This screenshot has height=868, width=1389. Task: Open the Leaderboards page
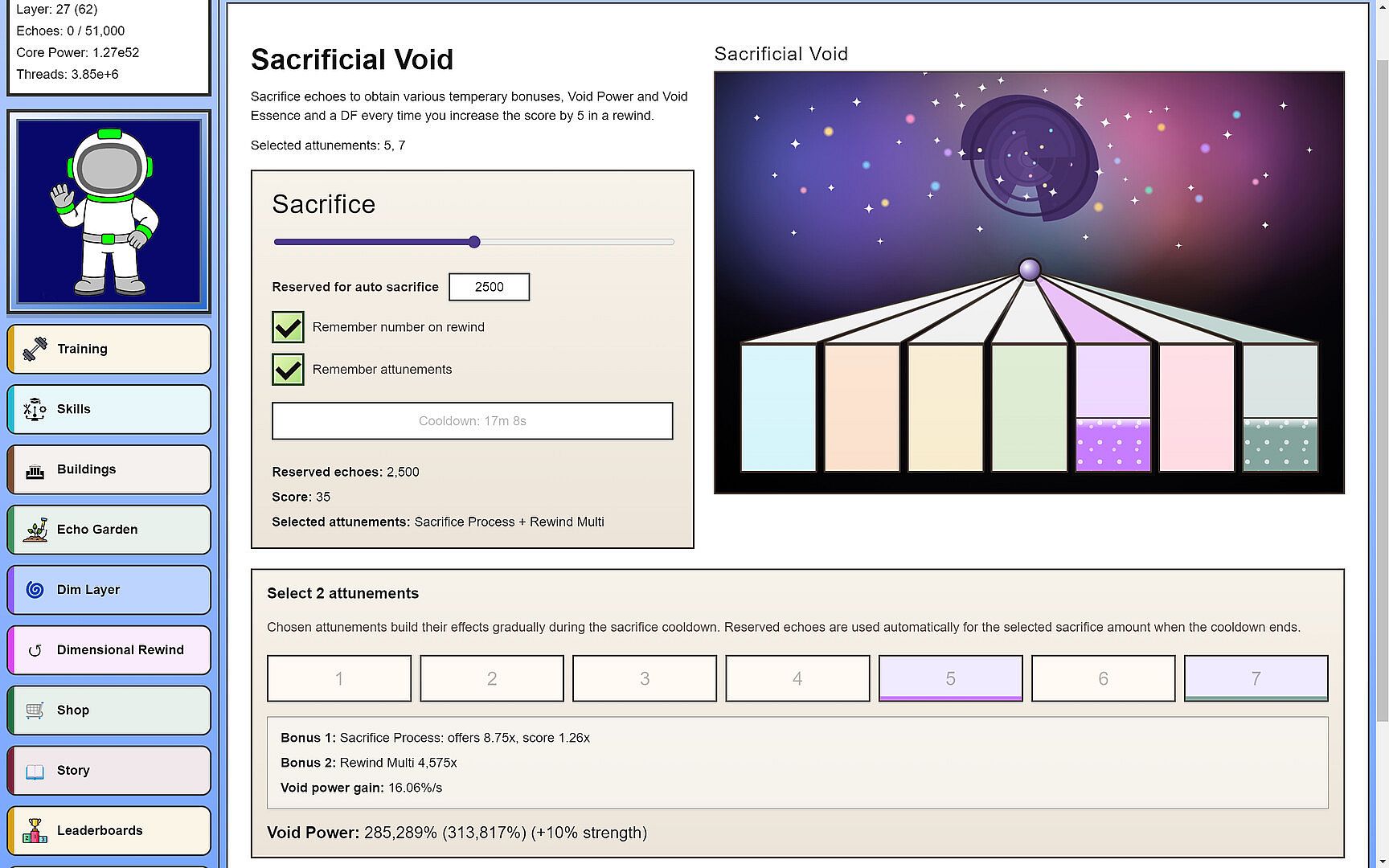(x=109, y=831)
